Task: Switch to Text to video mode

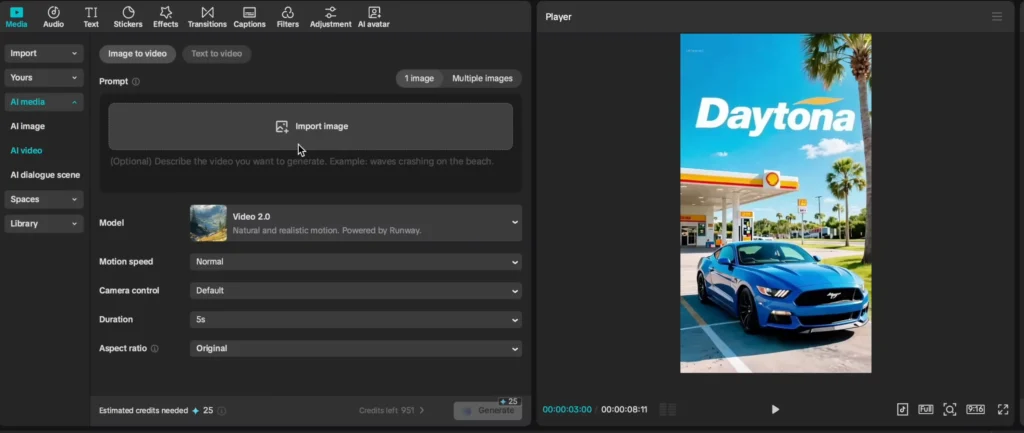Action: point(217,54)
